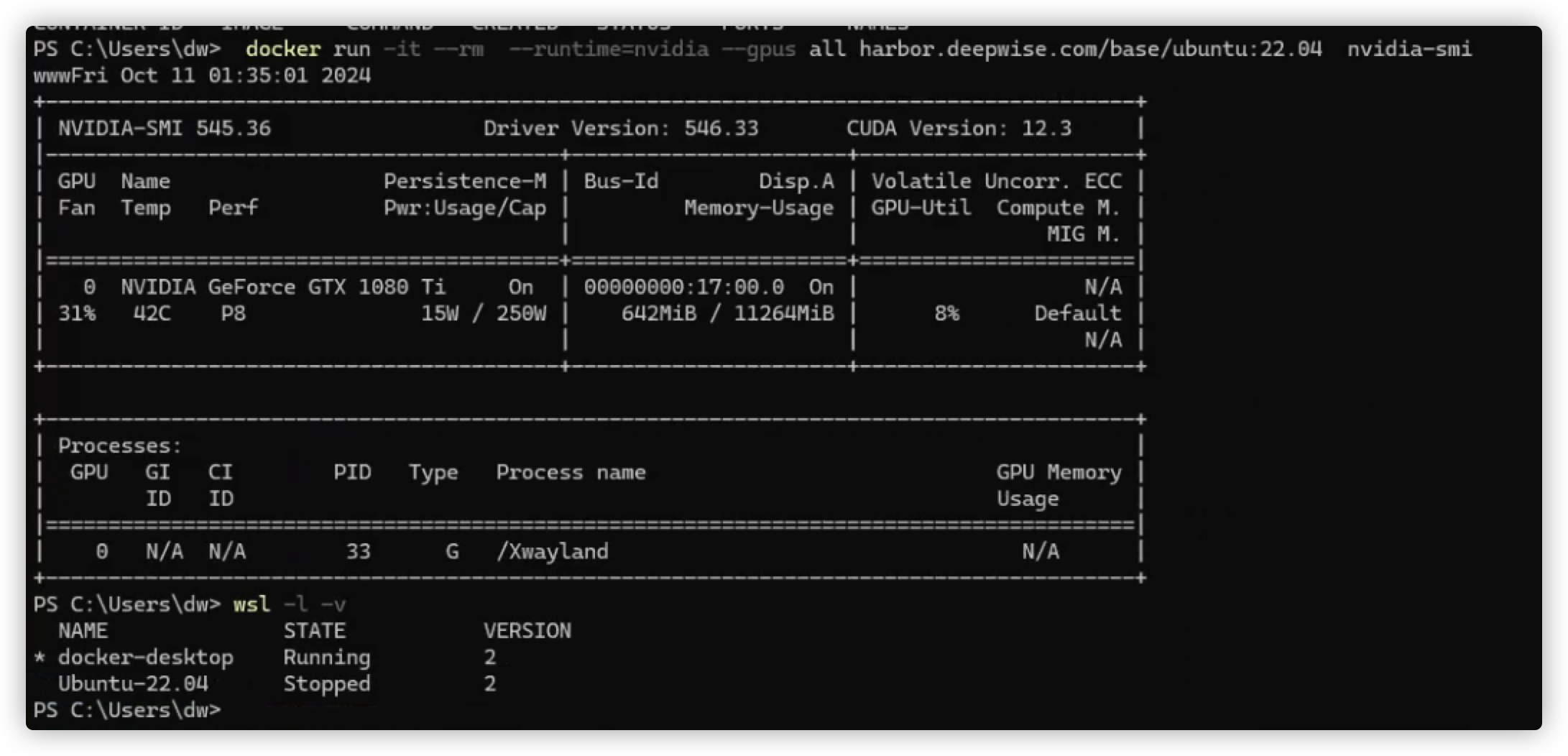Click the 'wsl' command word

[252, 605]
